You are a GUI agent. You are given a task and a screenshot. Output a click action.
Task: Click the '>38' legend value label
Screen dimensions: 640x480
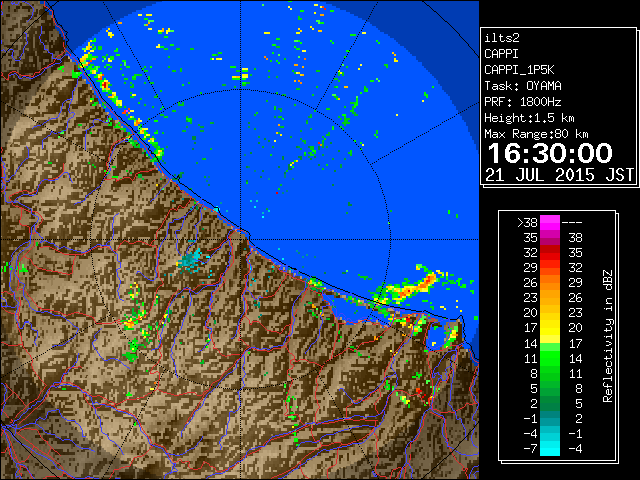(527, 222)
